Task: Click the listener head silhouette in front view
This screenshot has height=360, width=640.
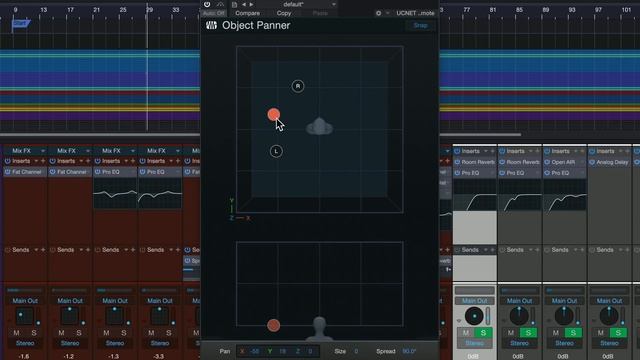Action: (320, 329)
